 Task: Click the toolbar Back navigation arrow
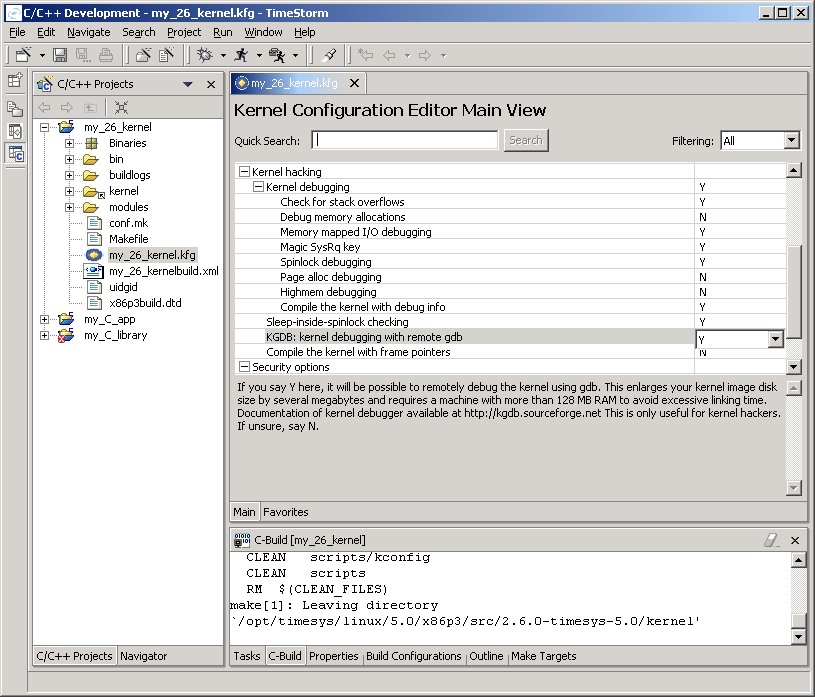389,55
